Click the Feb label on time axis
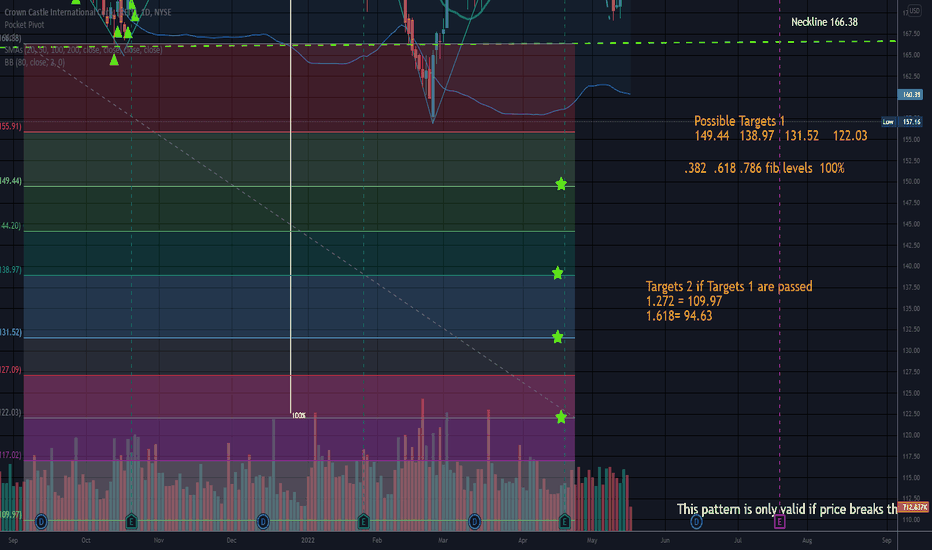Screen dimensions: 932x550 (x=377, y=540)
